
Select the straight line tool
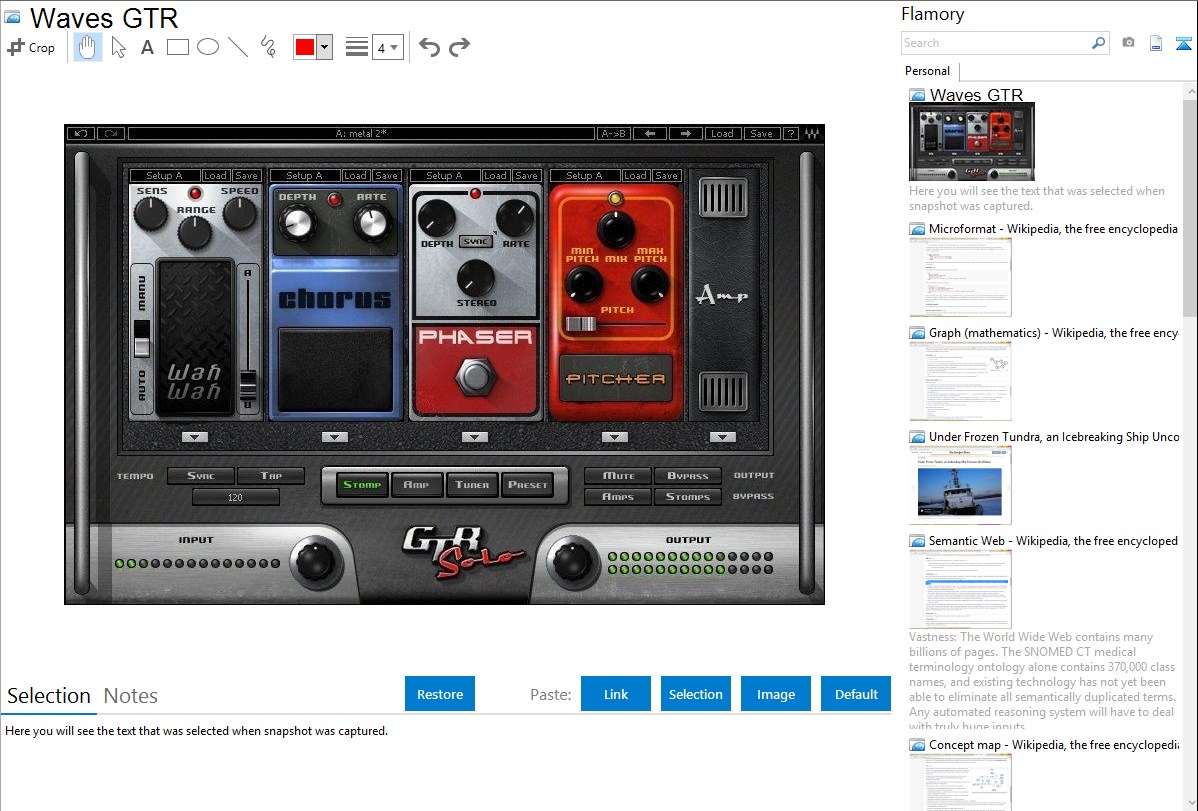[x=238, y=47]
